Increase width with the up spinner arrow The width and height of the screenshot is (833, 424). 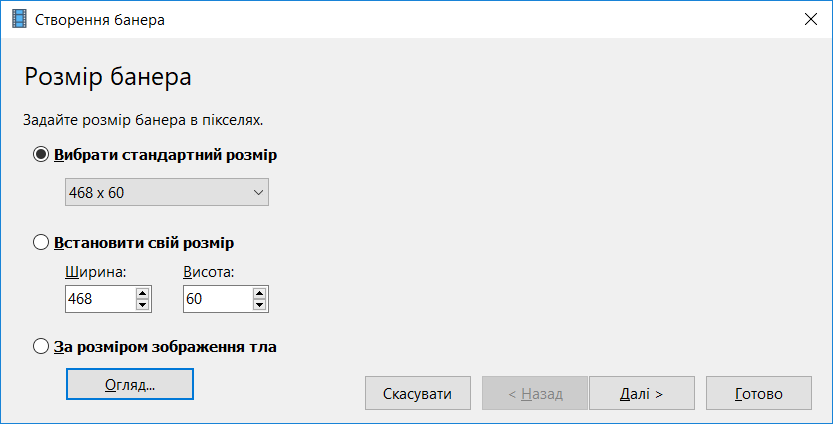(142, 293)
